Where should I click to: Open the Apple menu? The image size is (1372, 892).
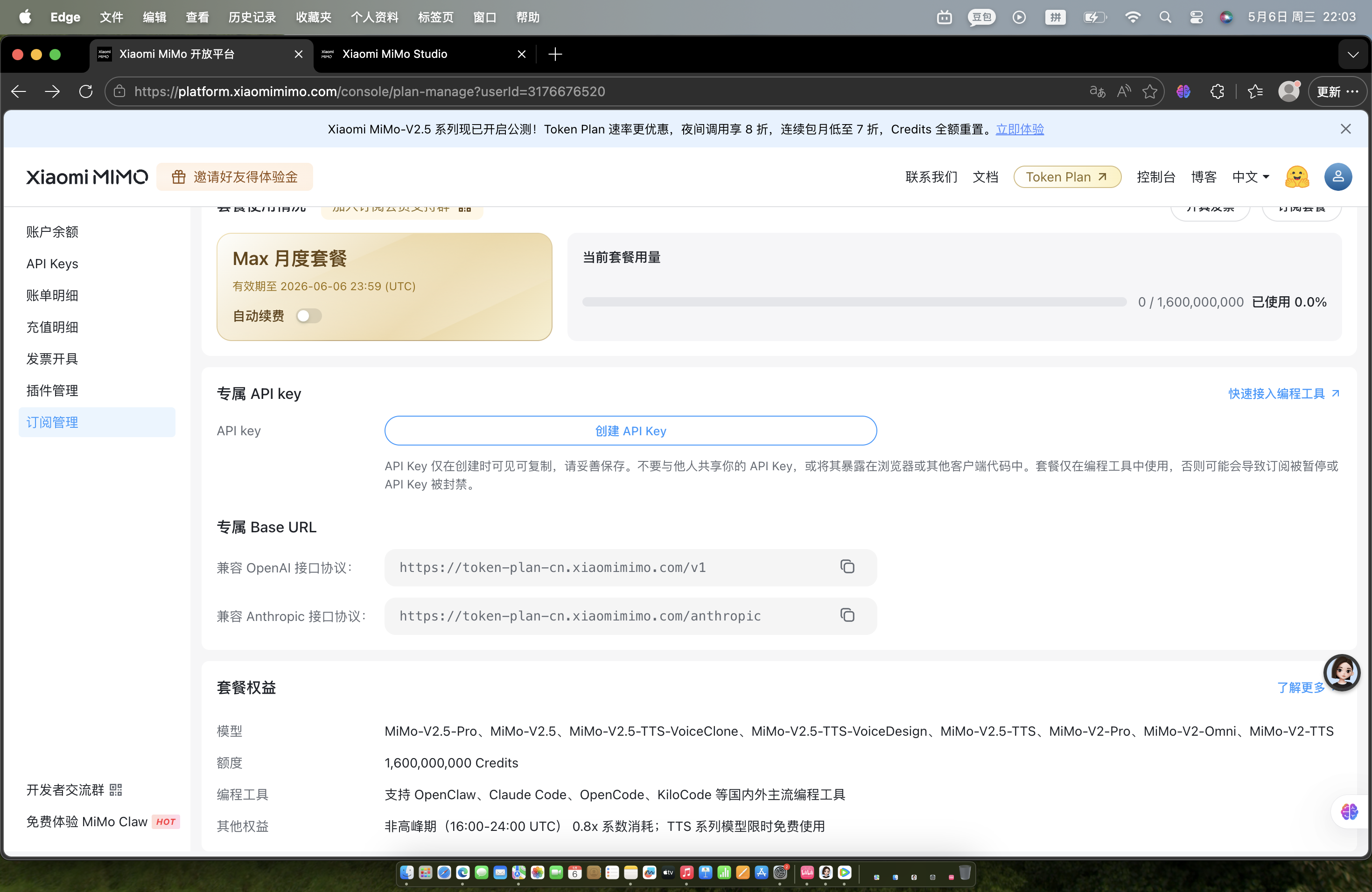point(25,17)
